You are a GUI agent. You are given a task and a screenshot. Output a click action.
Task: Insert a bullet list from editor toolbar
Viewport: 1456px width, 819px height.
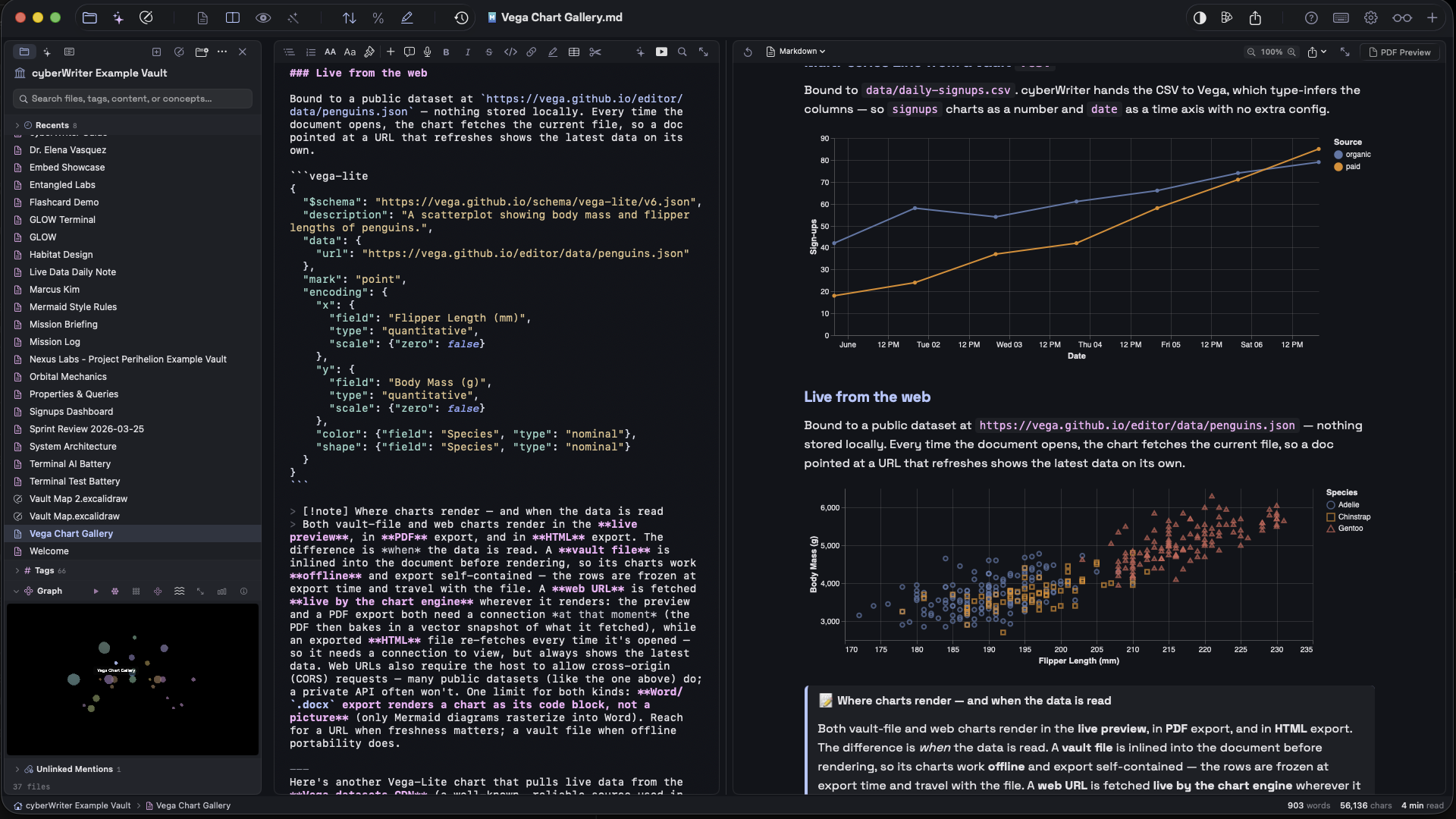point(289,52)
